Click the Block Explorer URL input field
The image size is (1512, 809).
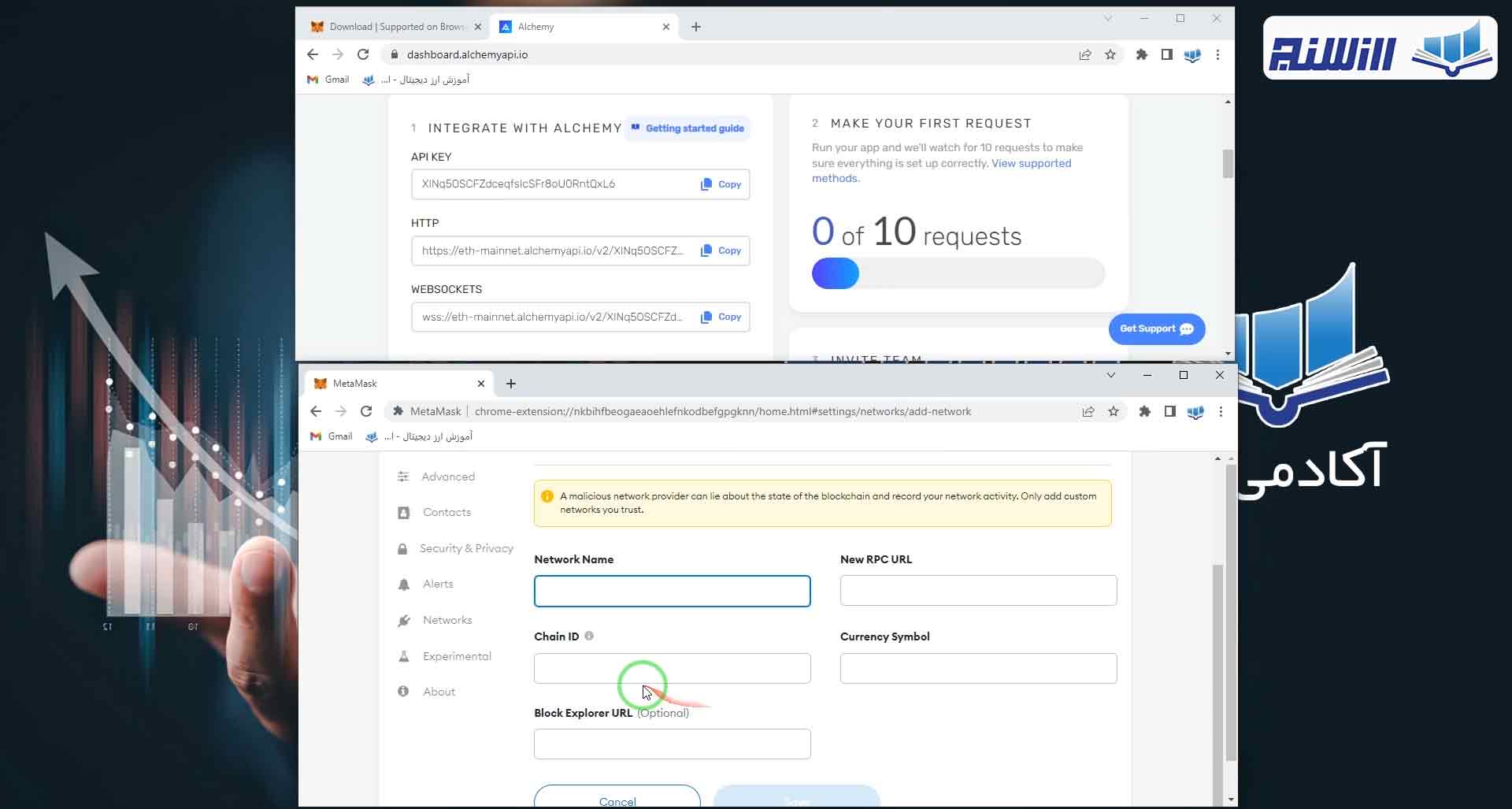click(673, 744)
